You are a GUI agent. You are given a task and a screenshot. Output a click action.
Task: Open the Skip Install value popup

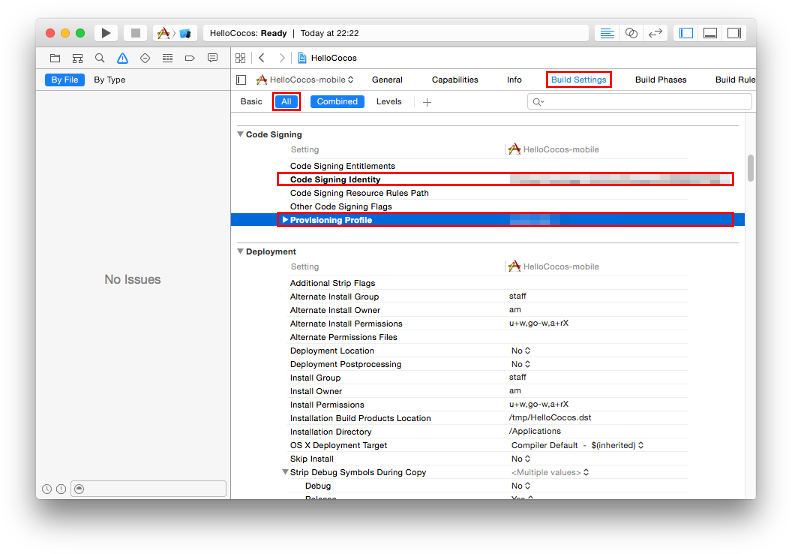coord(521,459)
